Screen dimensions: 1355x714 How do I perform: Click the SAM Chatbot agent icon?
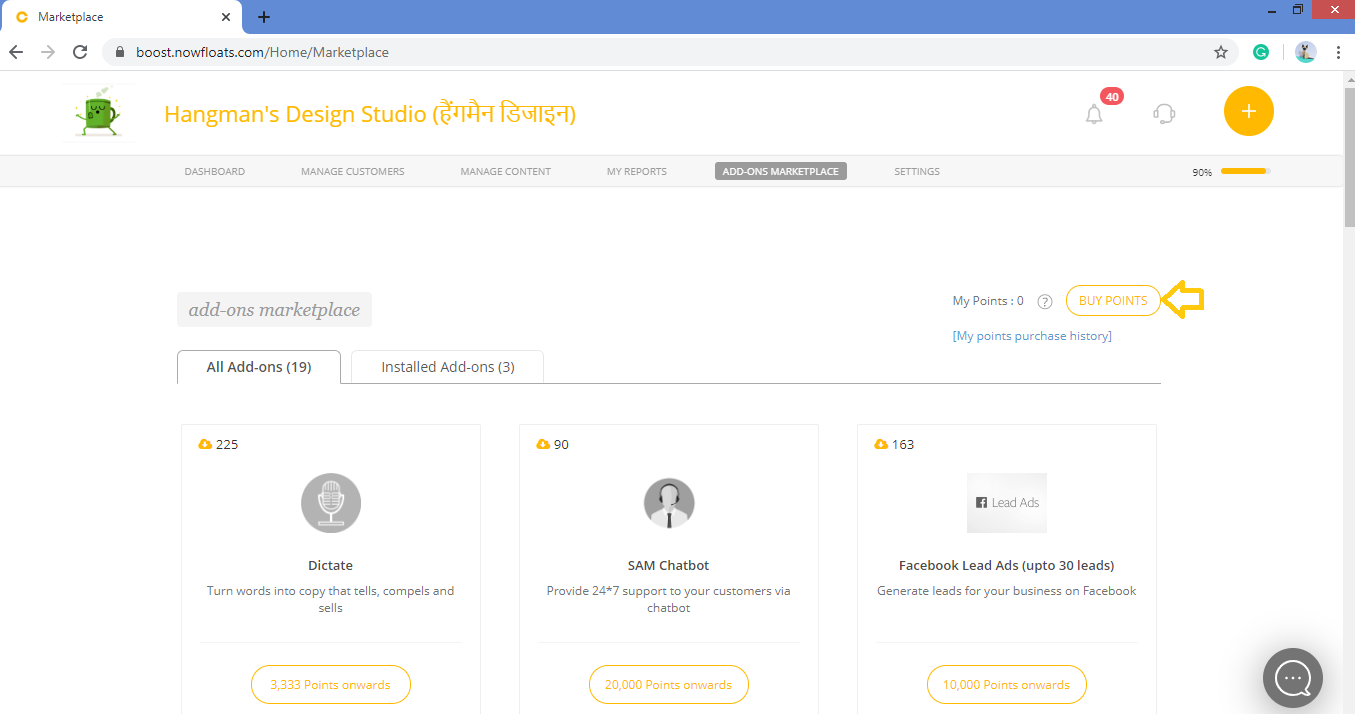pyautogui.click(x=668, y=503)
